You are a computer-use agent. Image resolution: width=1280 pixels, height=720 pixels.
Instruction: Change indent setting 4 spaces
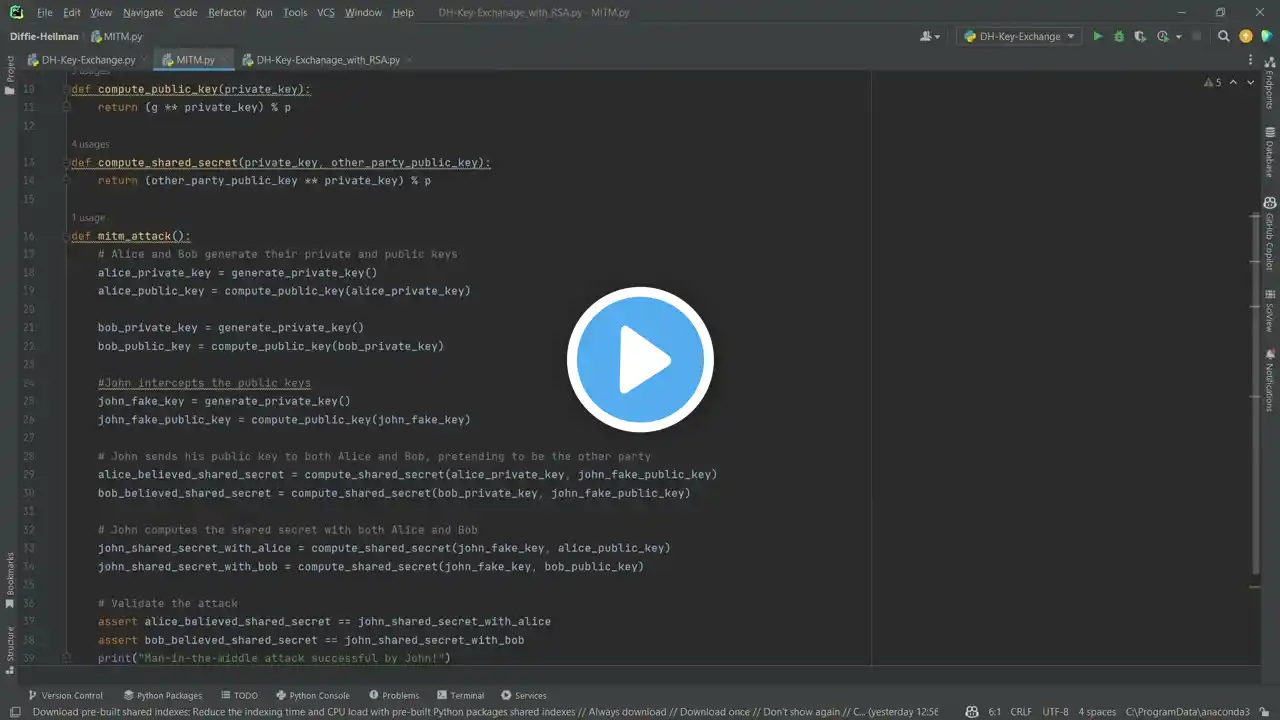coord(1097,712)
